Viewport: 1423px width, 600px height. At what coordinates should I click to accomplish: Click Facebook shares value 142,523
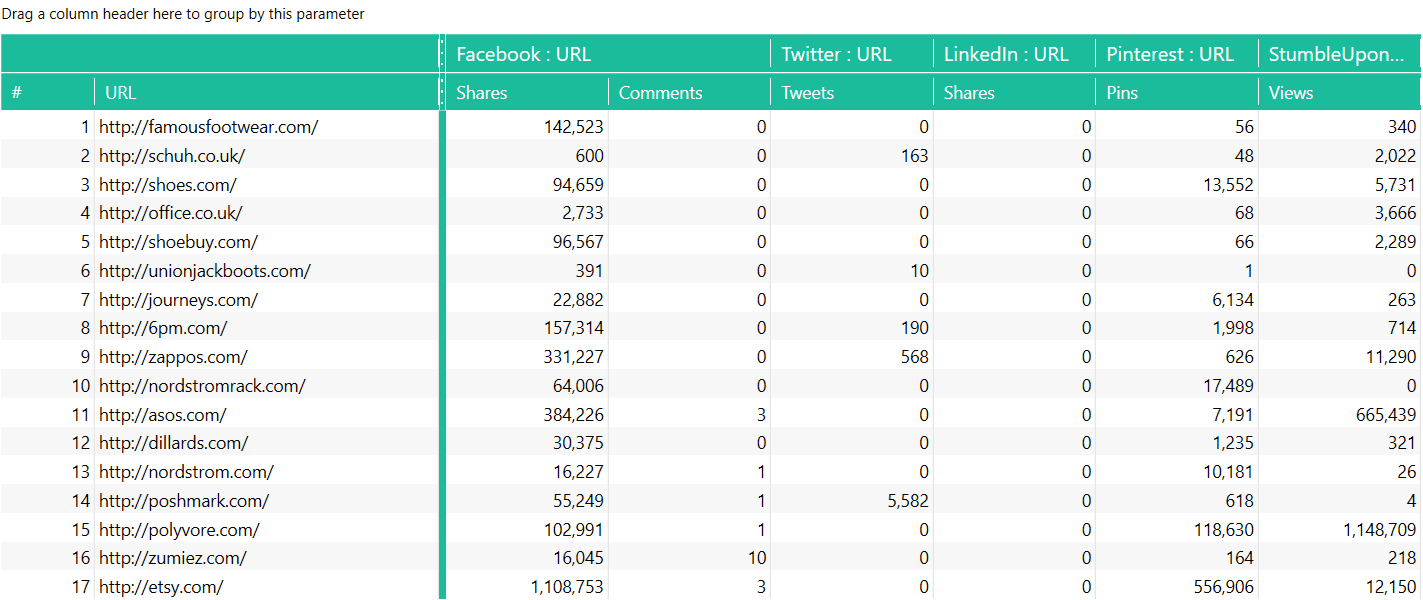(x=527, y=127)
